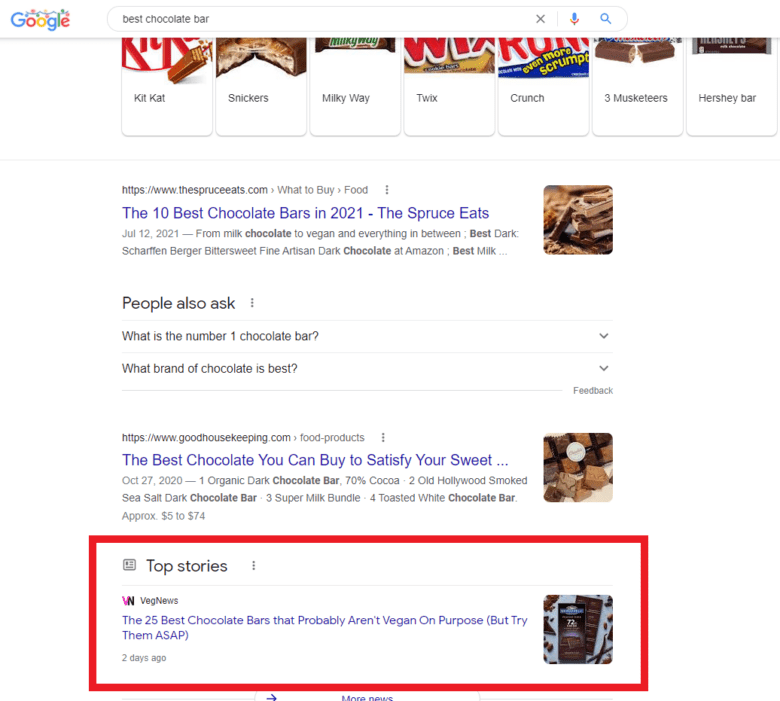
Task: Click the '2 days ago' timestamp
Action: click(144, 658)
